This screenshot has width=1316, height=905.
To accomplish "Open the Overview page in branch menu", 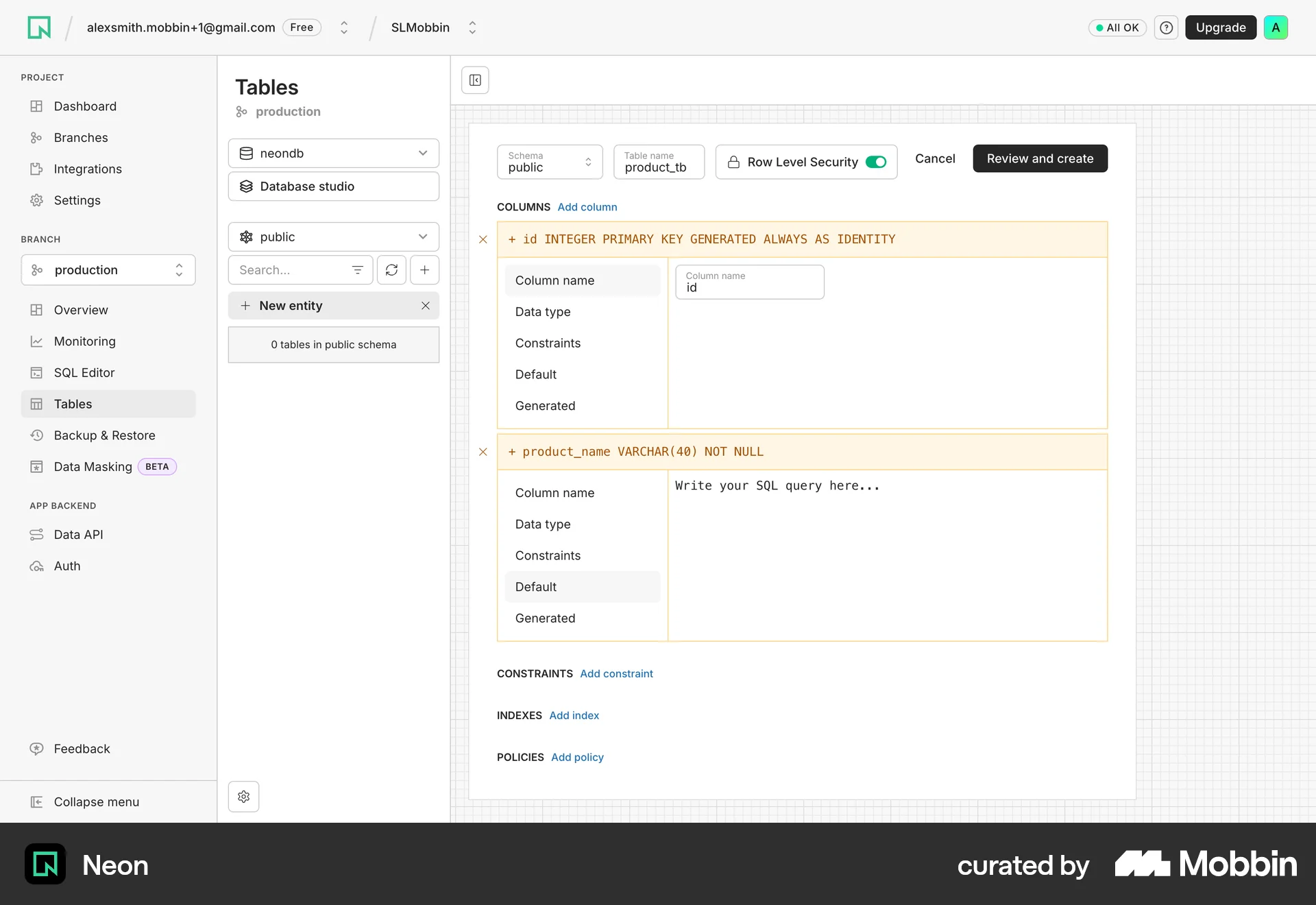I will 108,310.
